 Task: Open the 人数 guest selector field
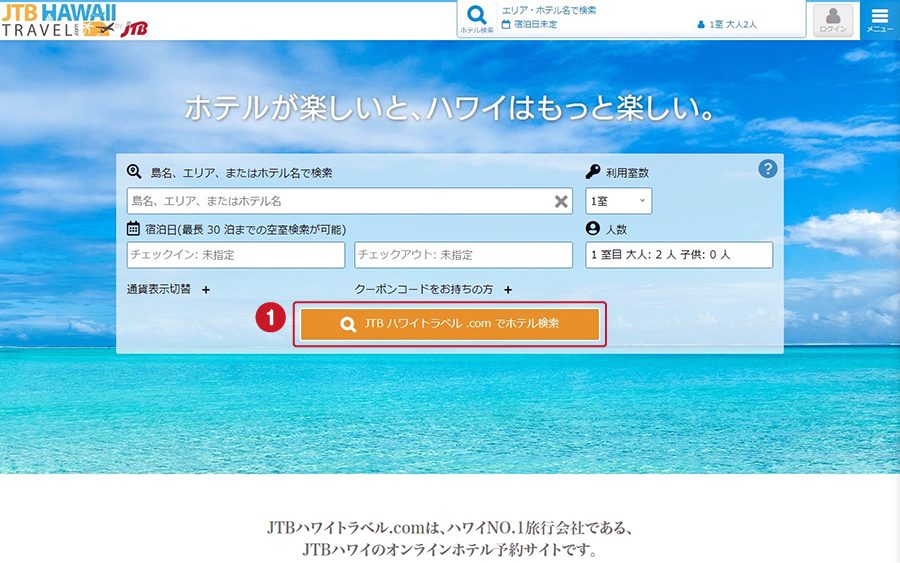679,255
